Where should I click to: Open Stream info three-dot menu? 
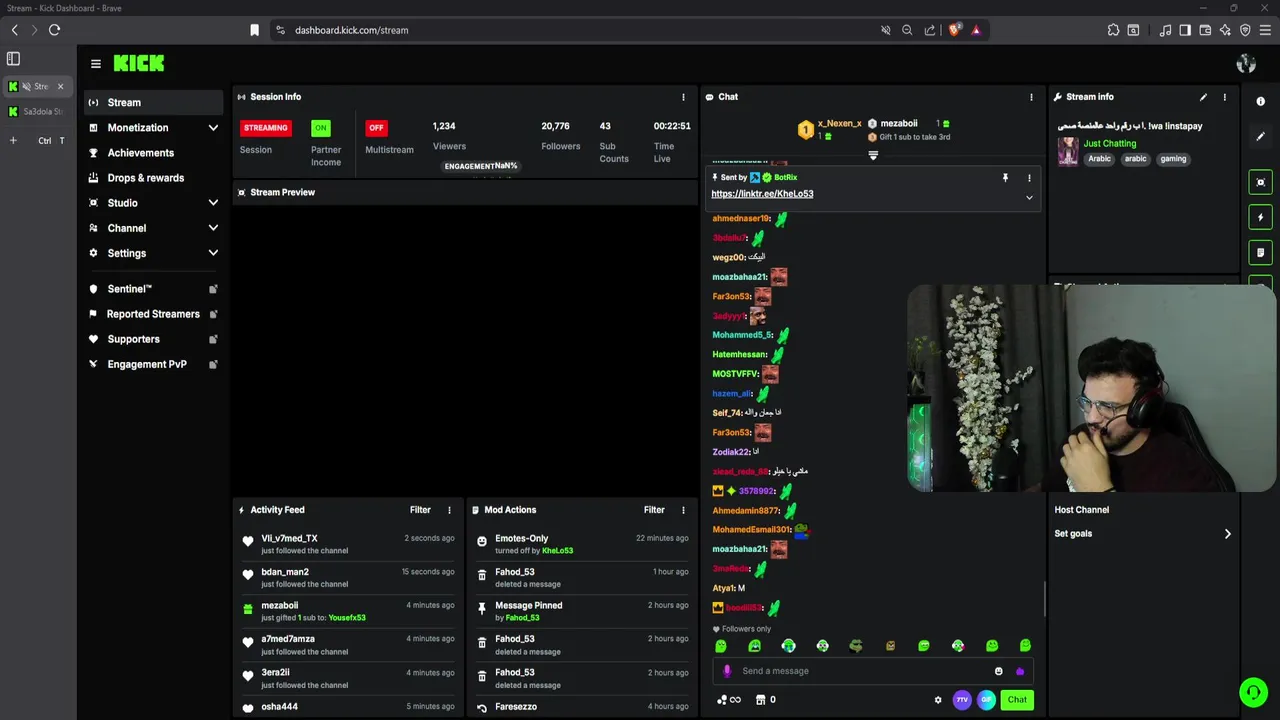tap(1225, 97)
